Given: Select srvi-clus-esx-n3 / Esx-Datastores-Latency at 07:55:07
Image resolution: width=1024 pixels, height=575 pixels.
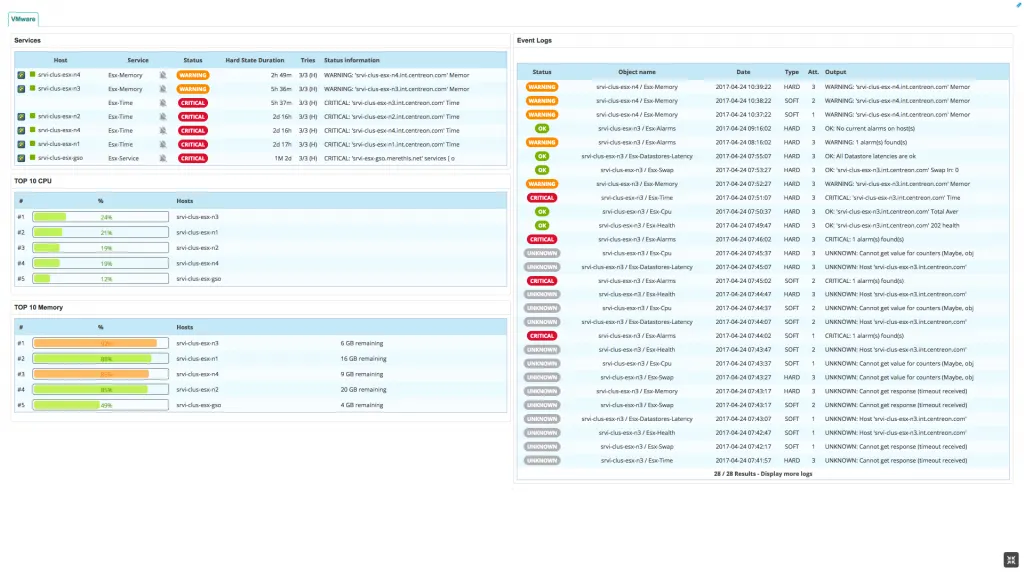Looking at the screenshot, I should tap(637, 156).
